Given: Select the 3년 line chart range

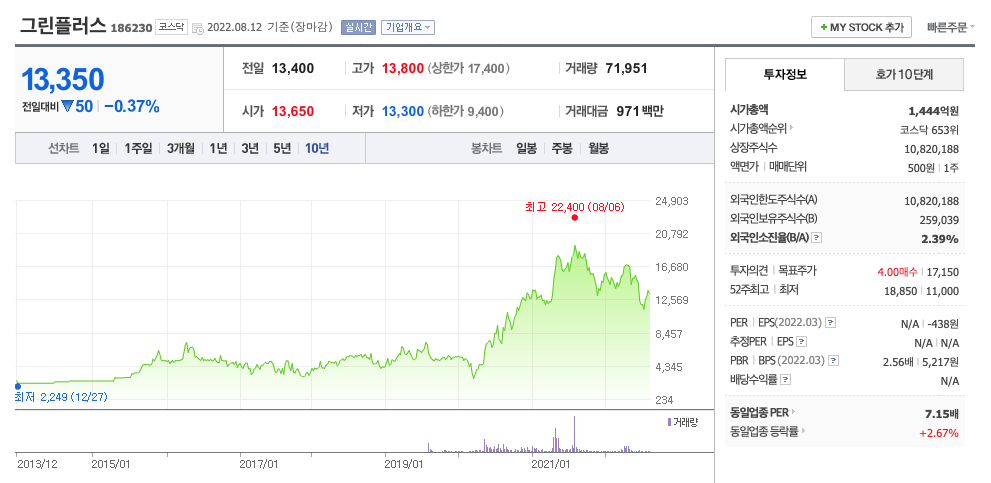Looking at the screenshot, I should [250, 149].
